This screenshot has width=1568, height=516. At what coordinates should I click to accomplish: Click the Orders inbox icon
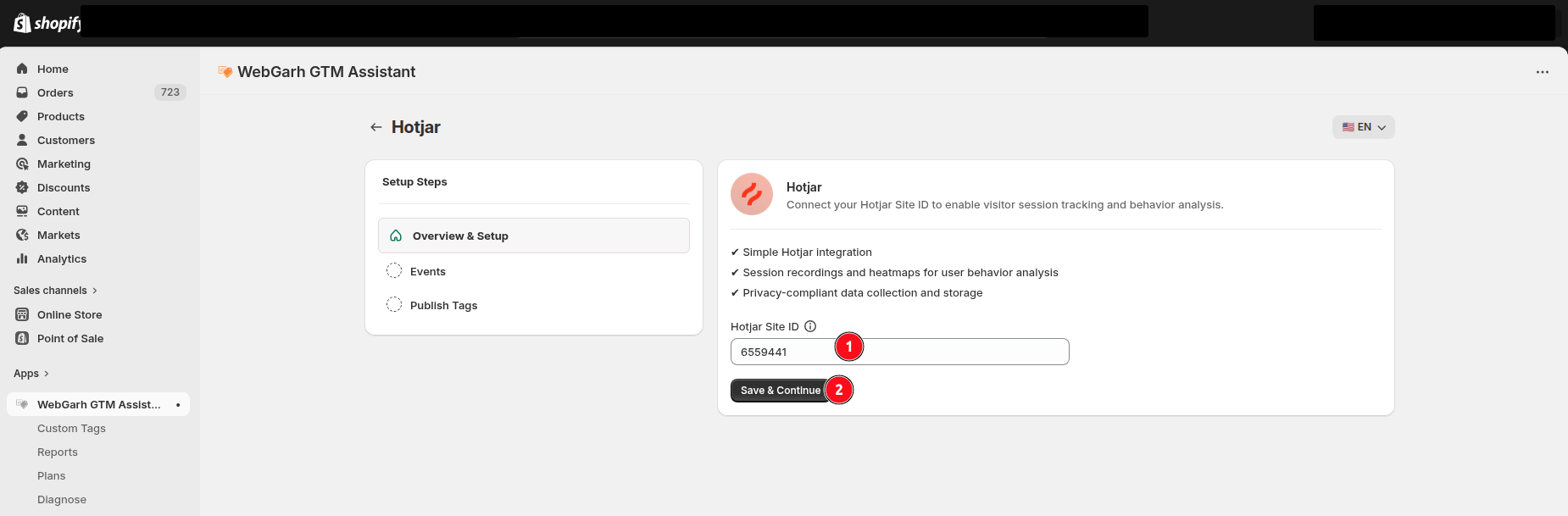point(22,92)
